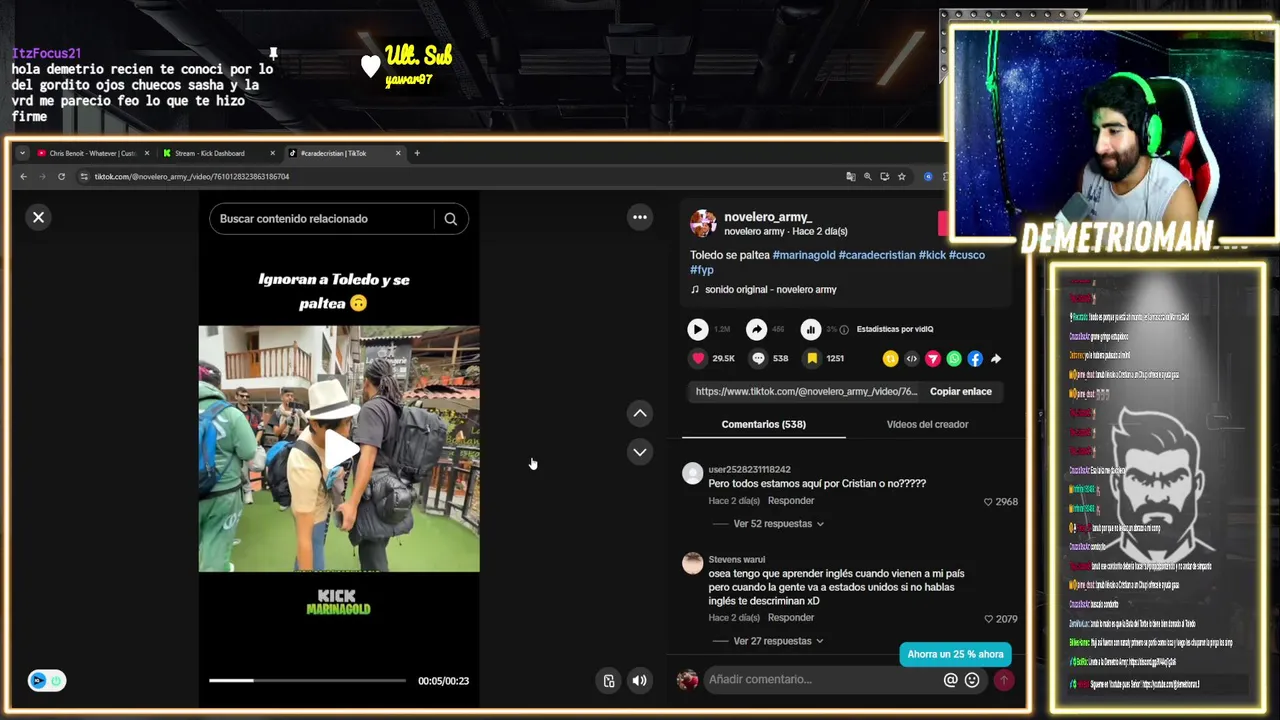Switch to Chris Benoit - Whatever browser tab
Viewport: 1280px width, 720px height.
91,153
